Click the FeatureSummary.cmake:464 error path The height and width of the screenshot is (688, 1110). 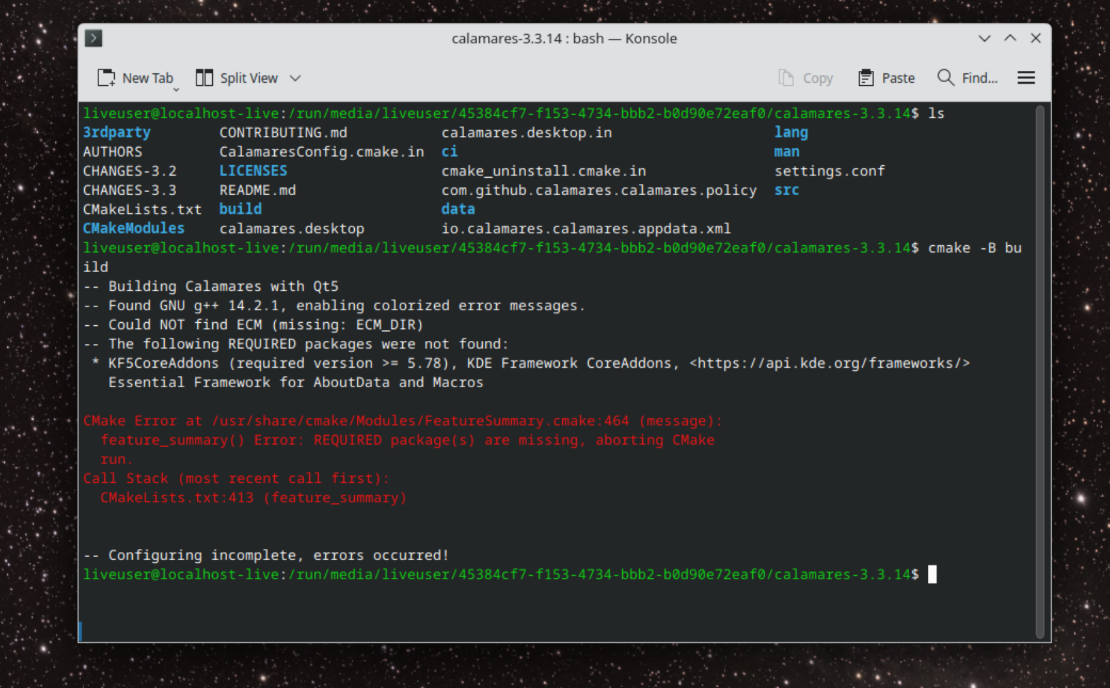pyautogui.click(x=420, y=420)
